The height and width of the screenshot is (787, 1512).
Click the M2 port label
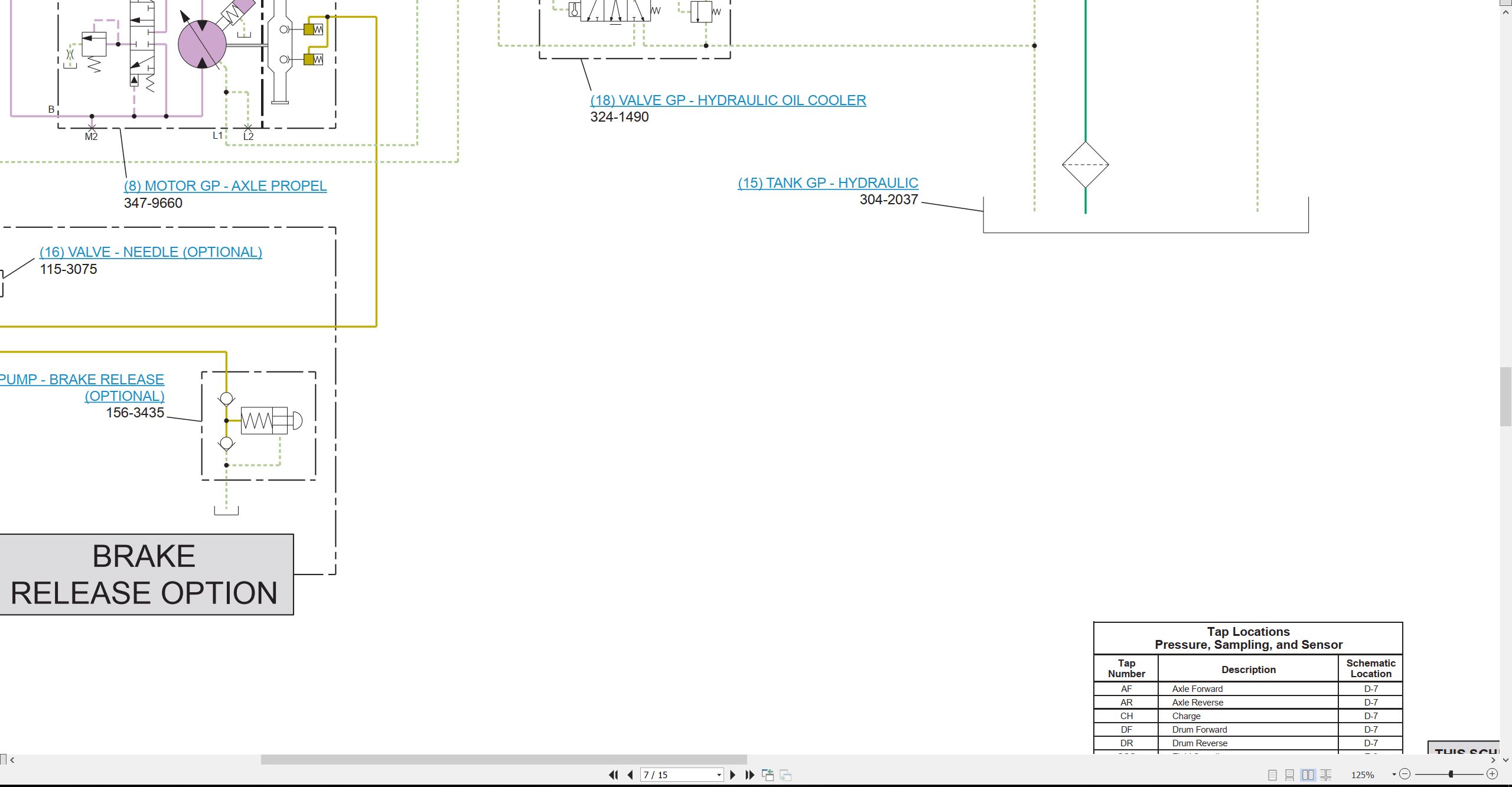(91, 137)
